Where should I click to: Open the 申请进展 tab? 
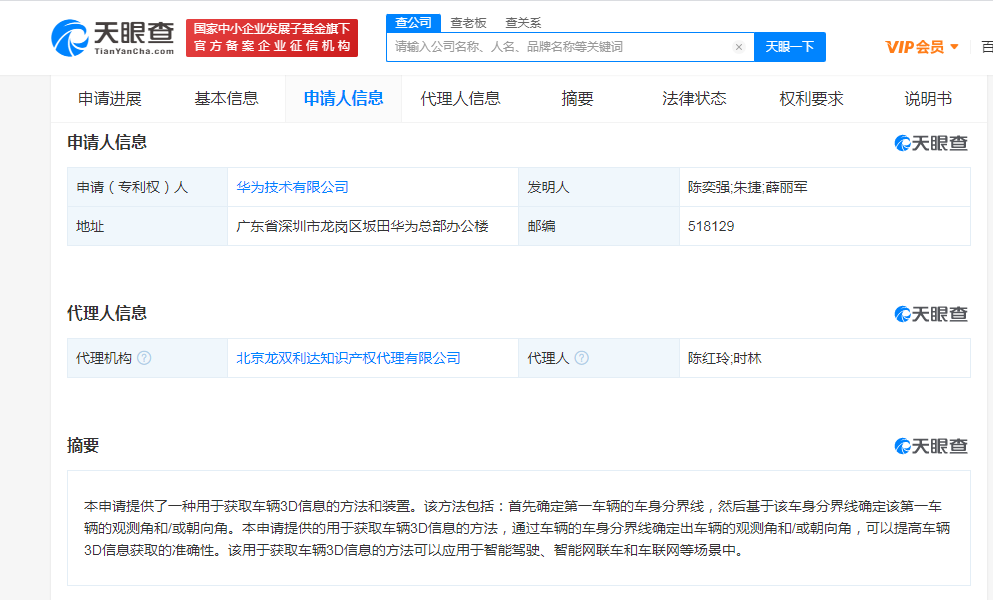click(110, 98)
